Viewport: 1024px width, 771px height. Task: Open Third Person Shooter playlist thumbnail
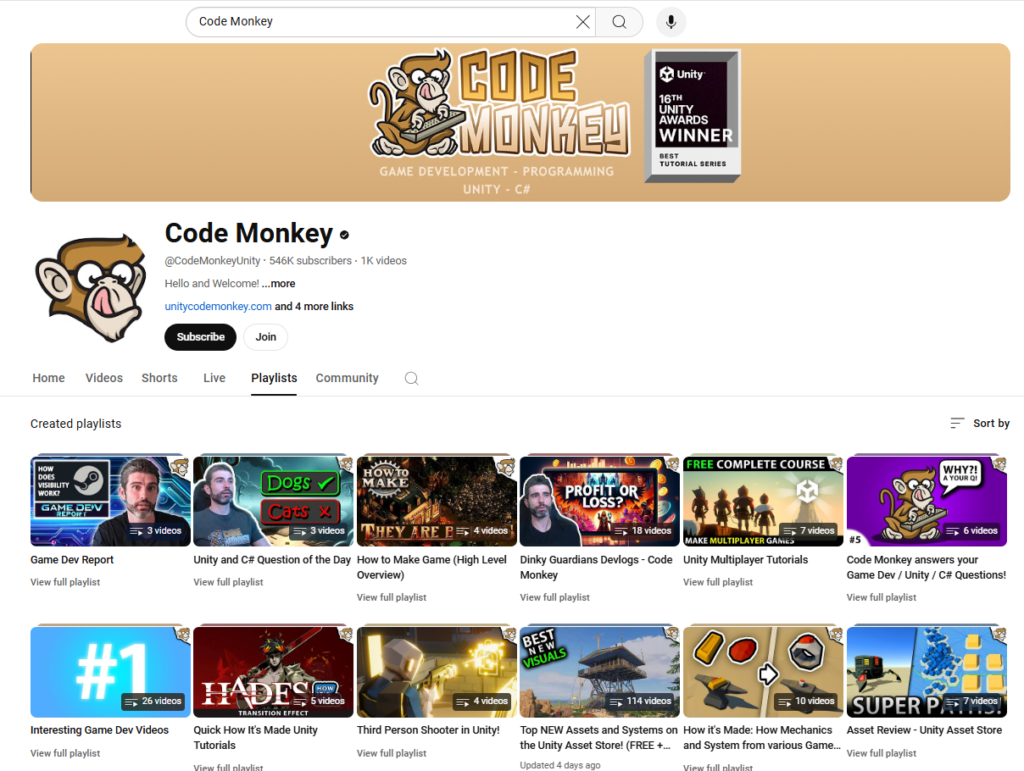[436, 672]
